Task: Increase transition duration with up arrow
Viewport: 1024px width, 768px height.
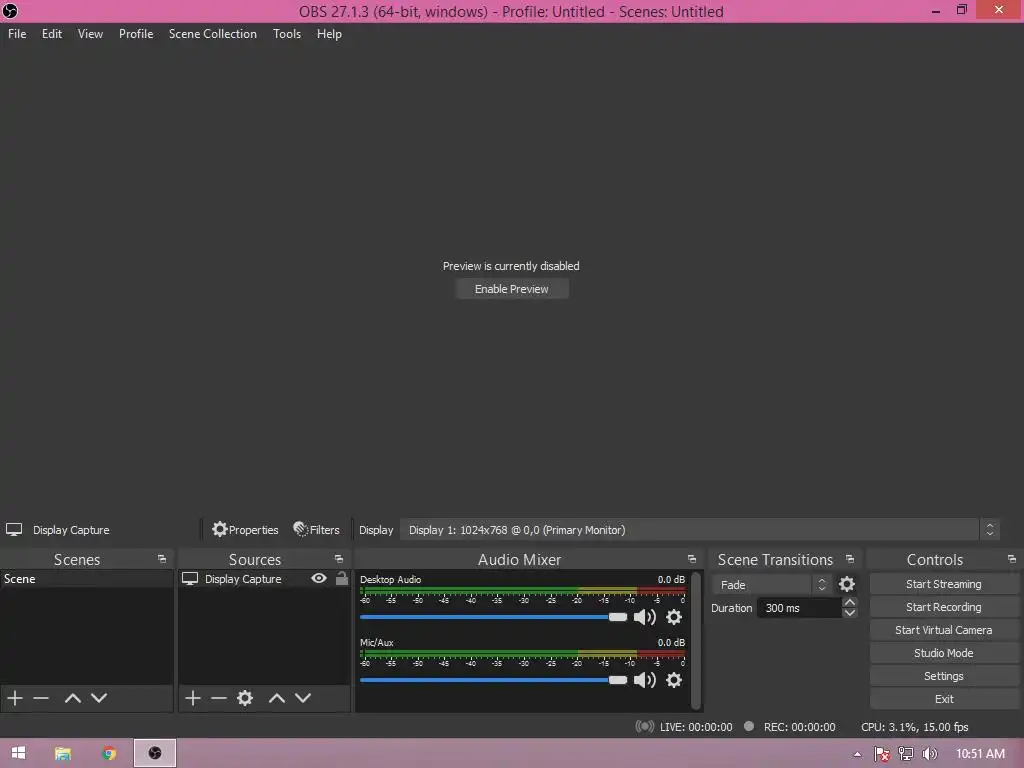Action: (x=850, y=602)
